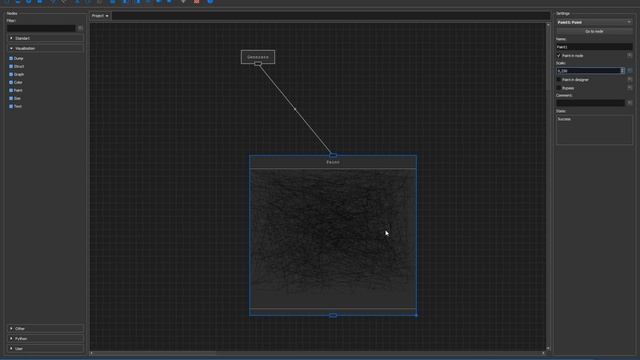Click the Settings panel title
This screenshot has width=640, height=360.
563,13
